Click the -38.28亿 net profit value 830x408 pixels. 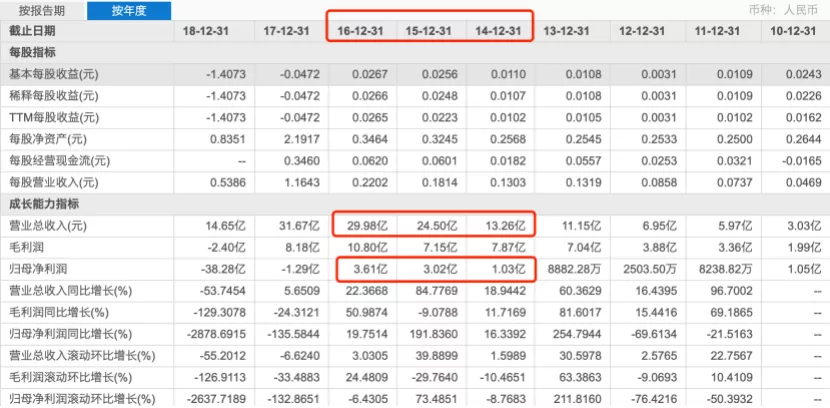pyautogui.click(x=223, y=269)
